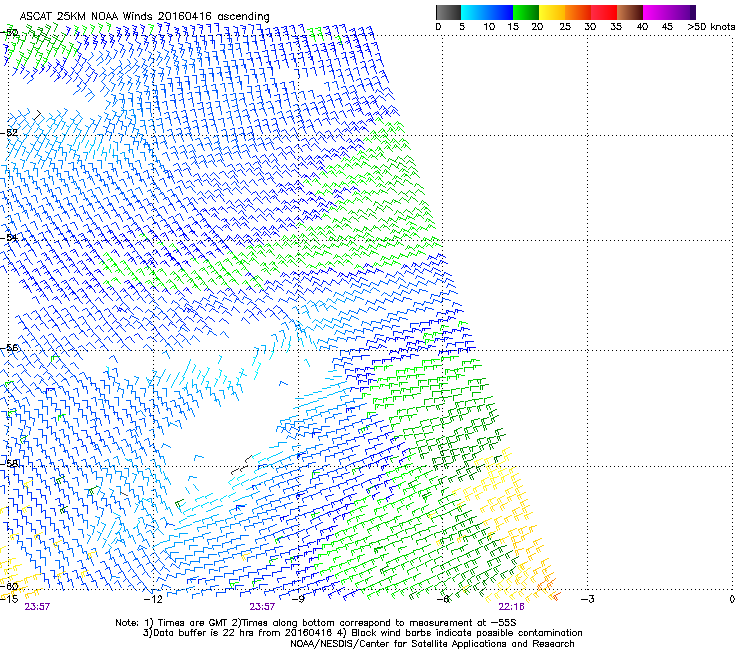
Task: Click the green 15-20 knots color bar segment
Action: pyautogui.click(x=526, y=12)
